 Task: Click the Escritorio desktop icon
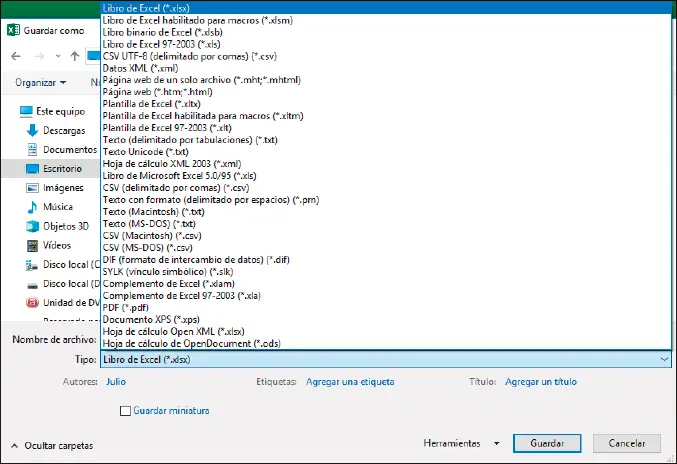coord(32,169)
